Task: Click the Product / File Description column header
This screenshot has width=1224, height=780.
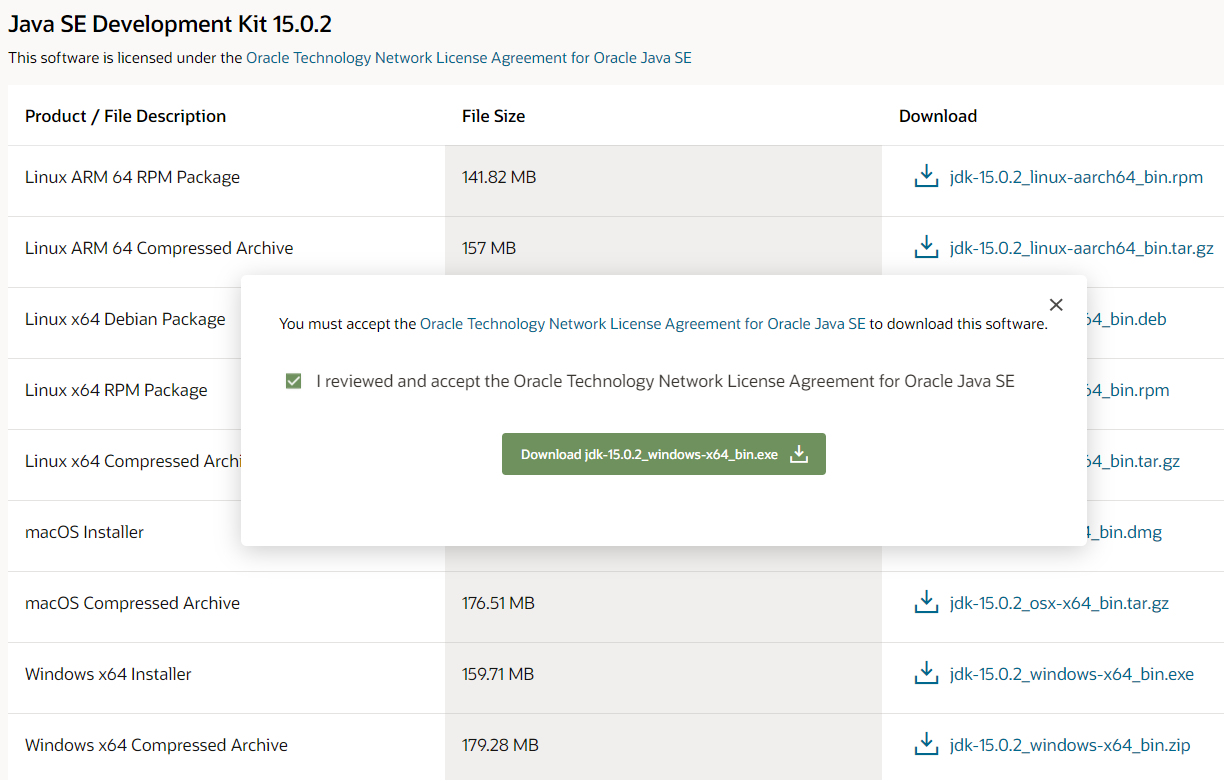Action: [125, 116]
